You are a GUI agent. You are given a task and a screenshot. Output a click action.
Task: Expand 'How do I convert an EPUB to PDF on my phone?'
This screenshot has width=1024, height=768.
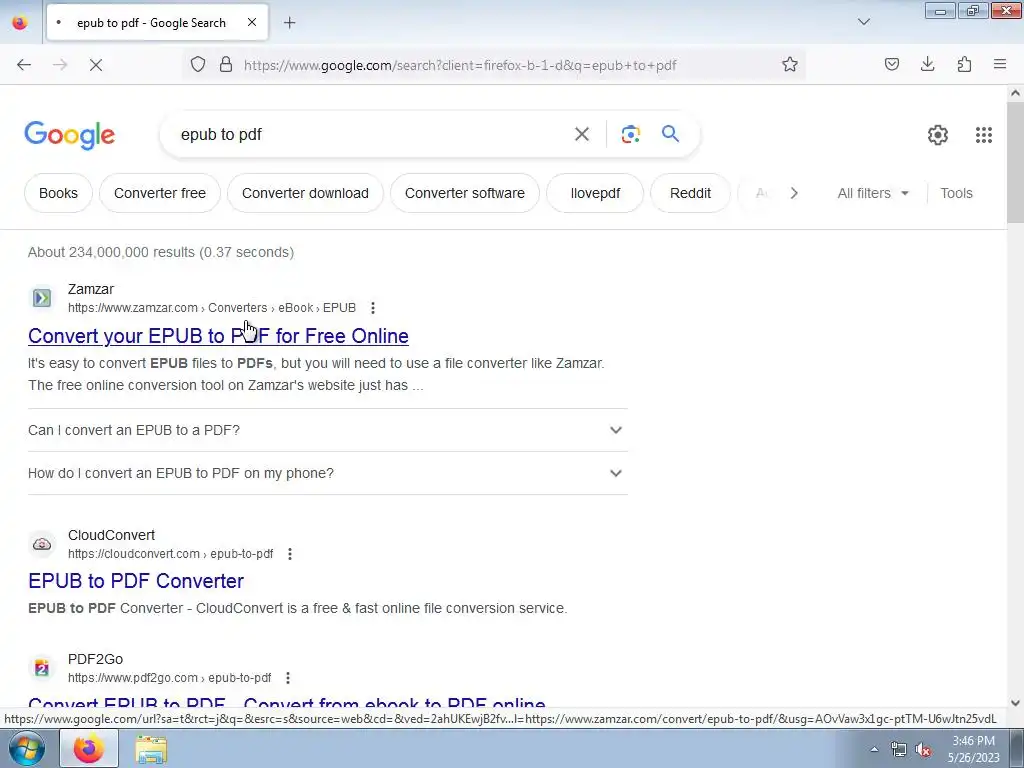coord(328,473)
